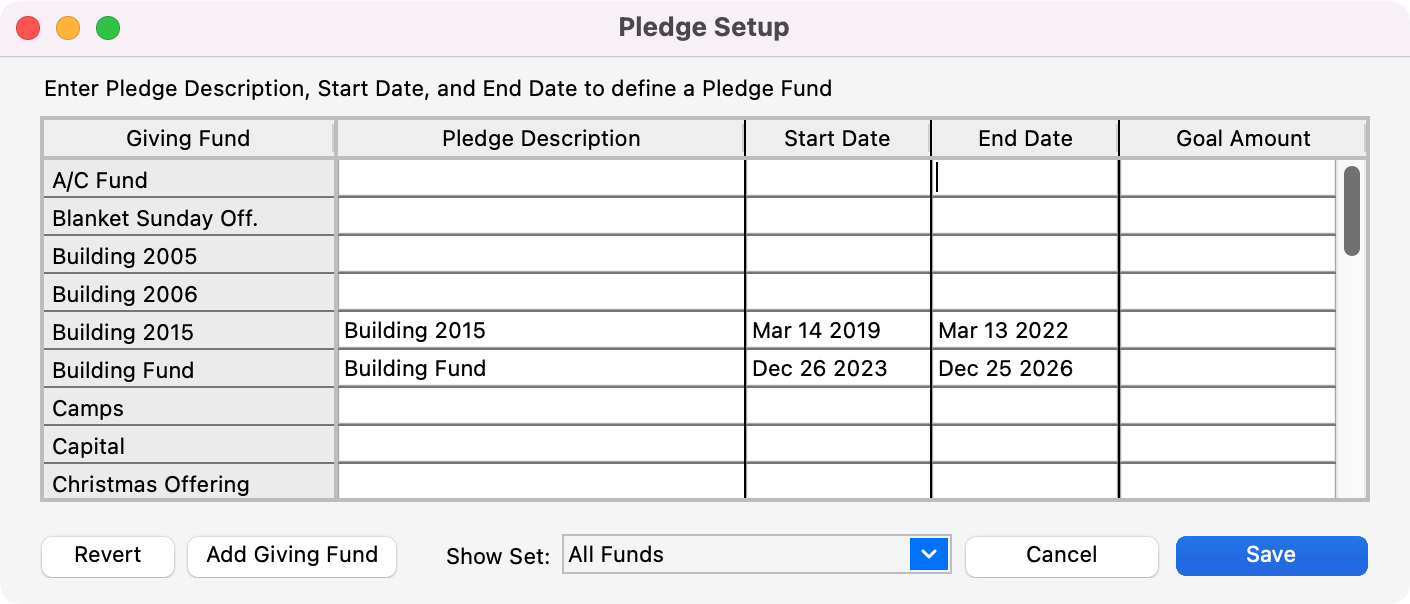Click the Goal Amount column header

[x=1242, y=138]
